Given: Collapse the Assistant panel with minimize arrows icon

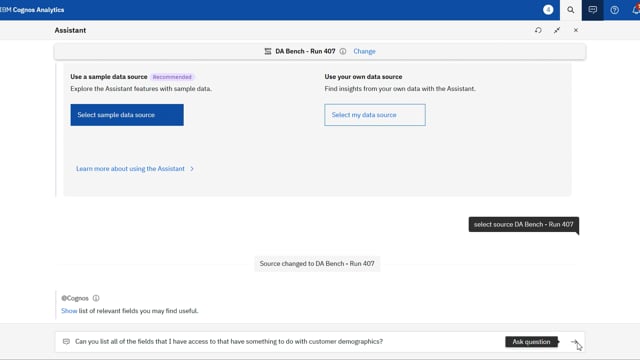Looking at the screenshot, I should [x=557, y=30].
